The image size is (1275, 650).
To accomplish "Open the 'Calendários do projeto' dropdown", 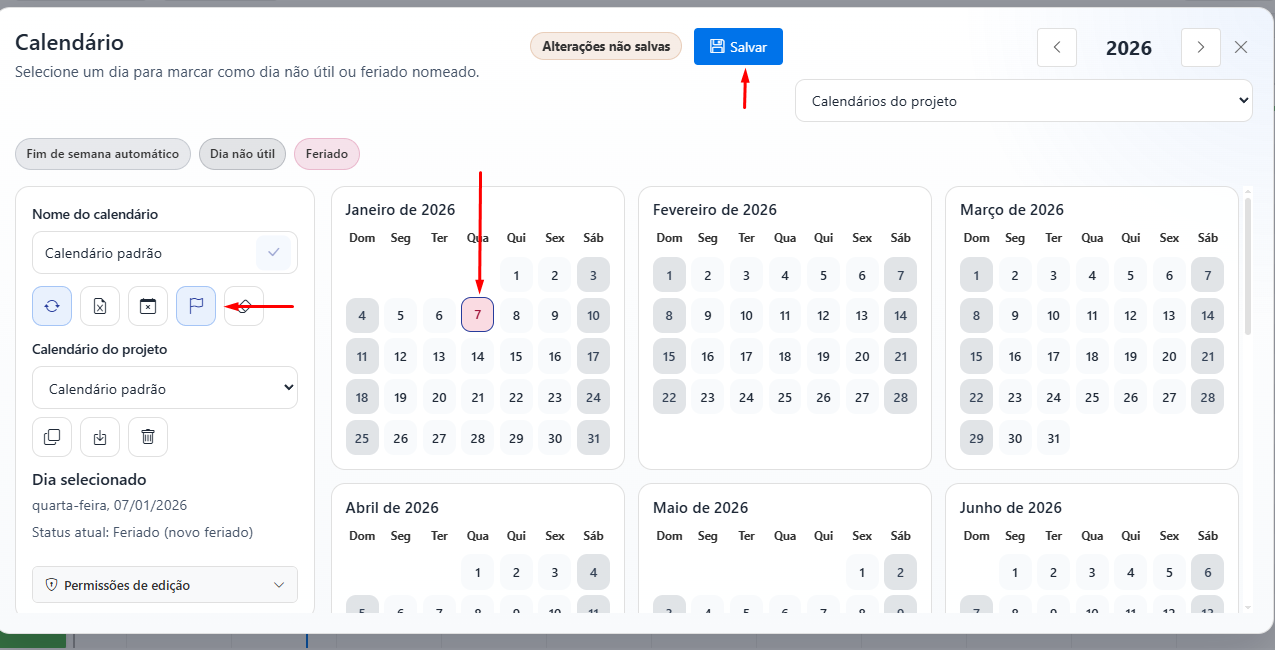I will pyautogui.click(x=1023, y=101).
